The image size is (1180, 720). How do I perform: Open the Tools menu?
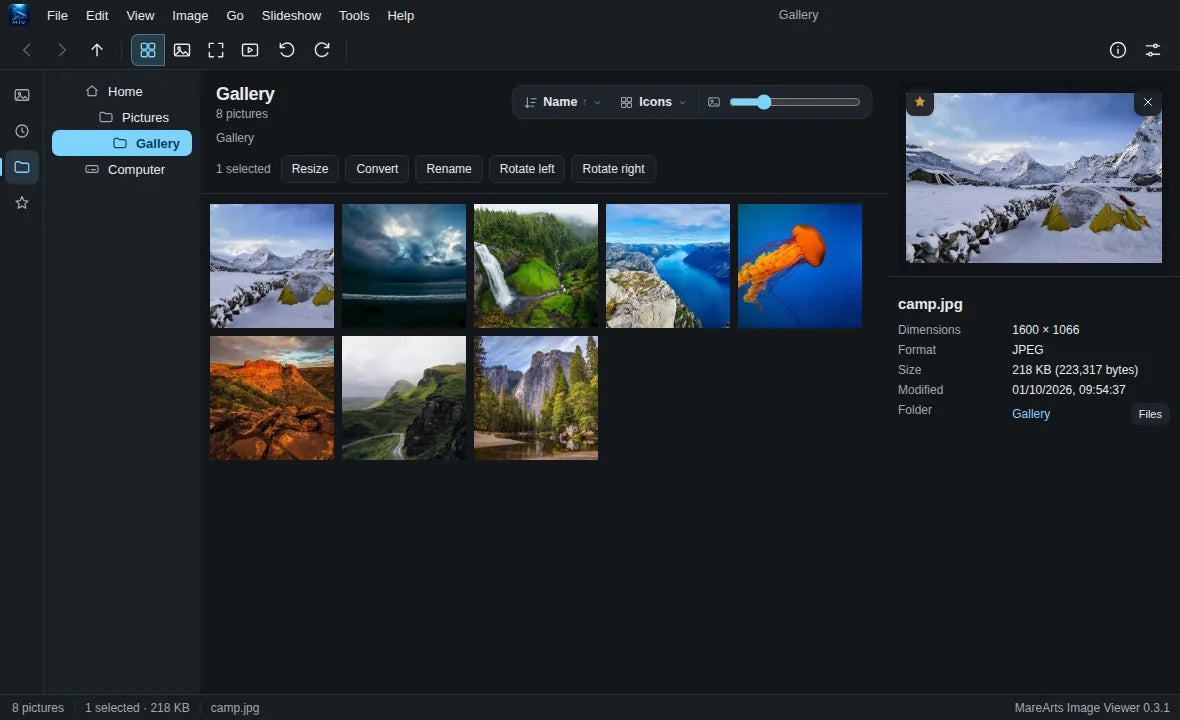(x=354, y=15)
